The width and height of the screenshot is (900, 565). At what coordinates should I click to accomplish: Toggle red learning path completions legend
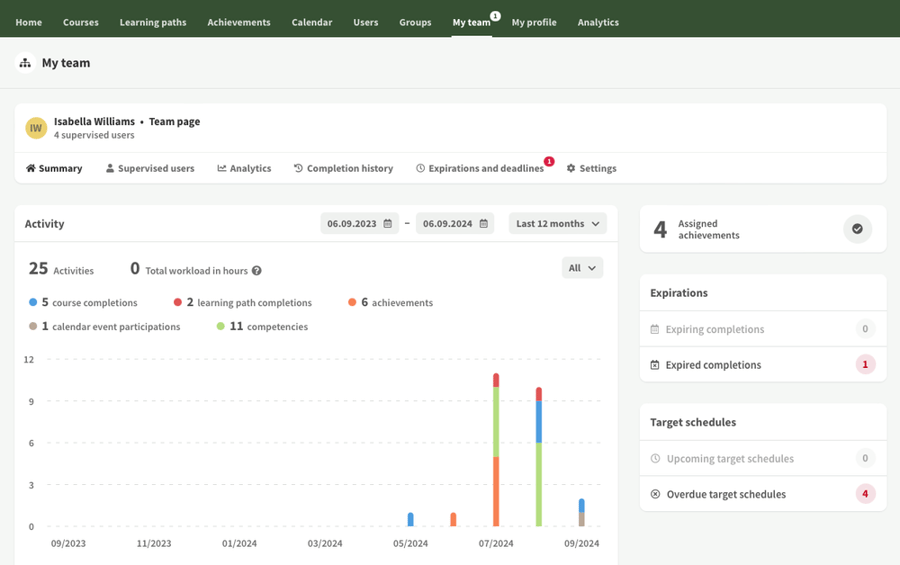(243, 302)
